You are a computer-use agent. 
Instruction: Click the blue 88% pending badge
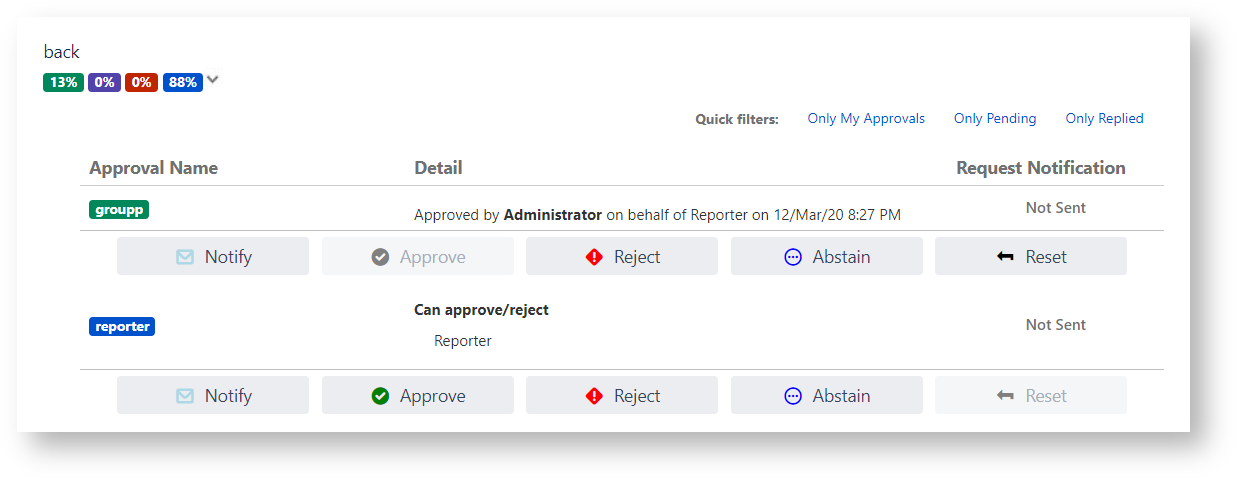tap(183, 82)
